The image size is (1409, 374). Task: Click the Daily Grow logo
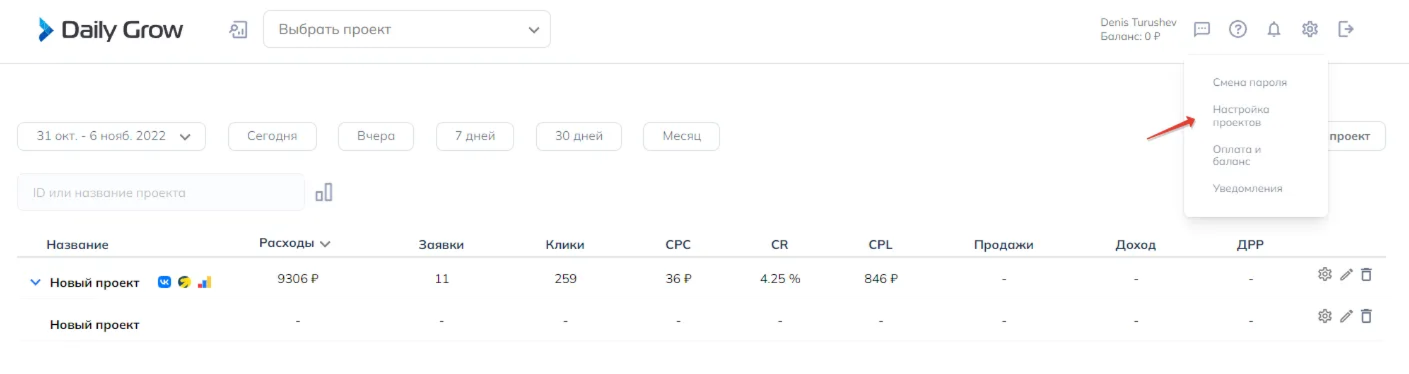point(111,30)
